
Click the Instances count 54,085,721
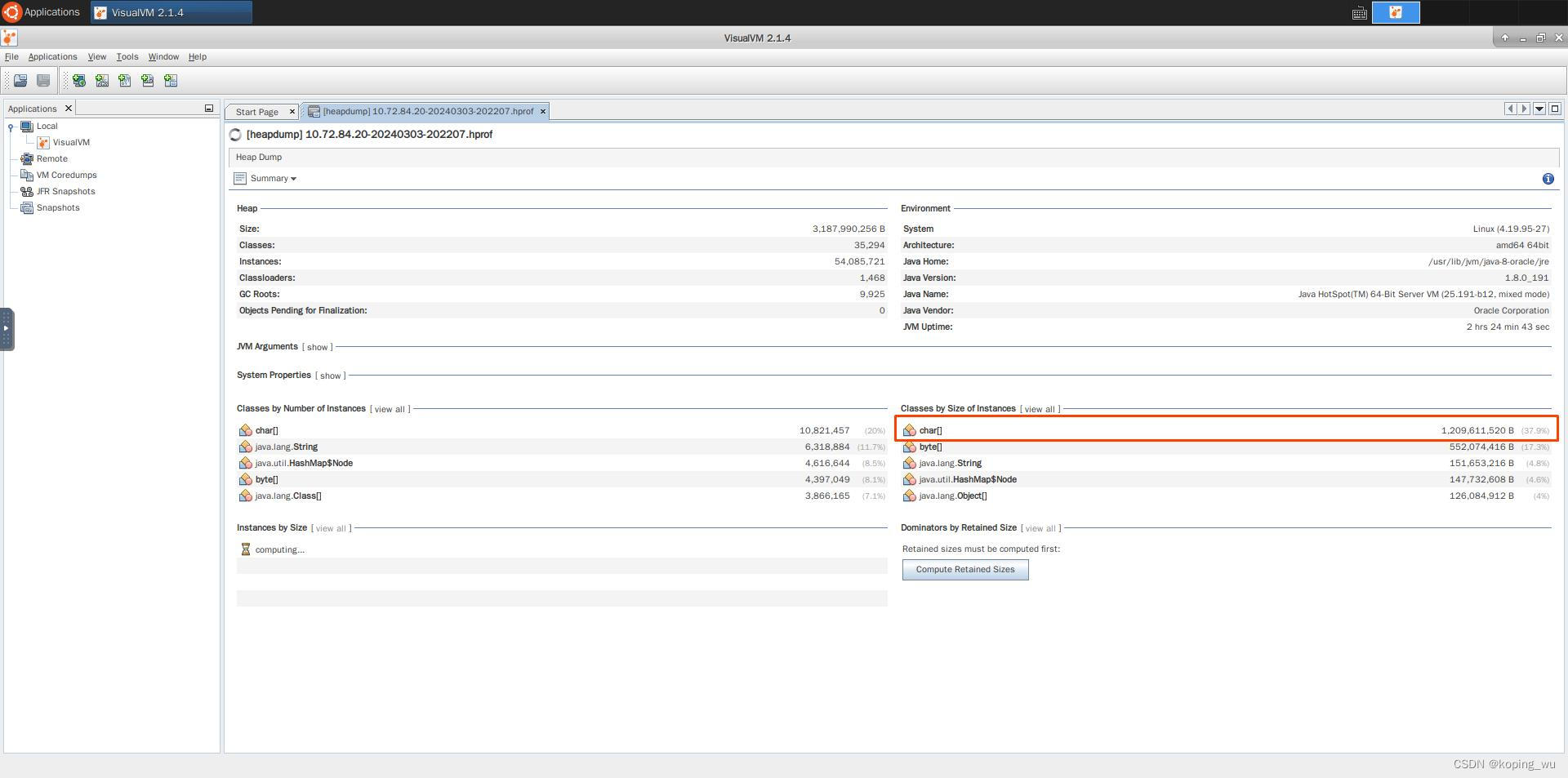tap(859, 261)
